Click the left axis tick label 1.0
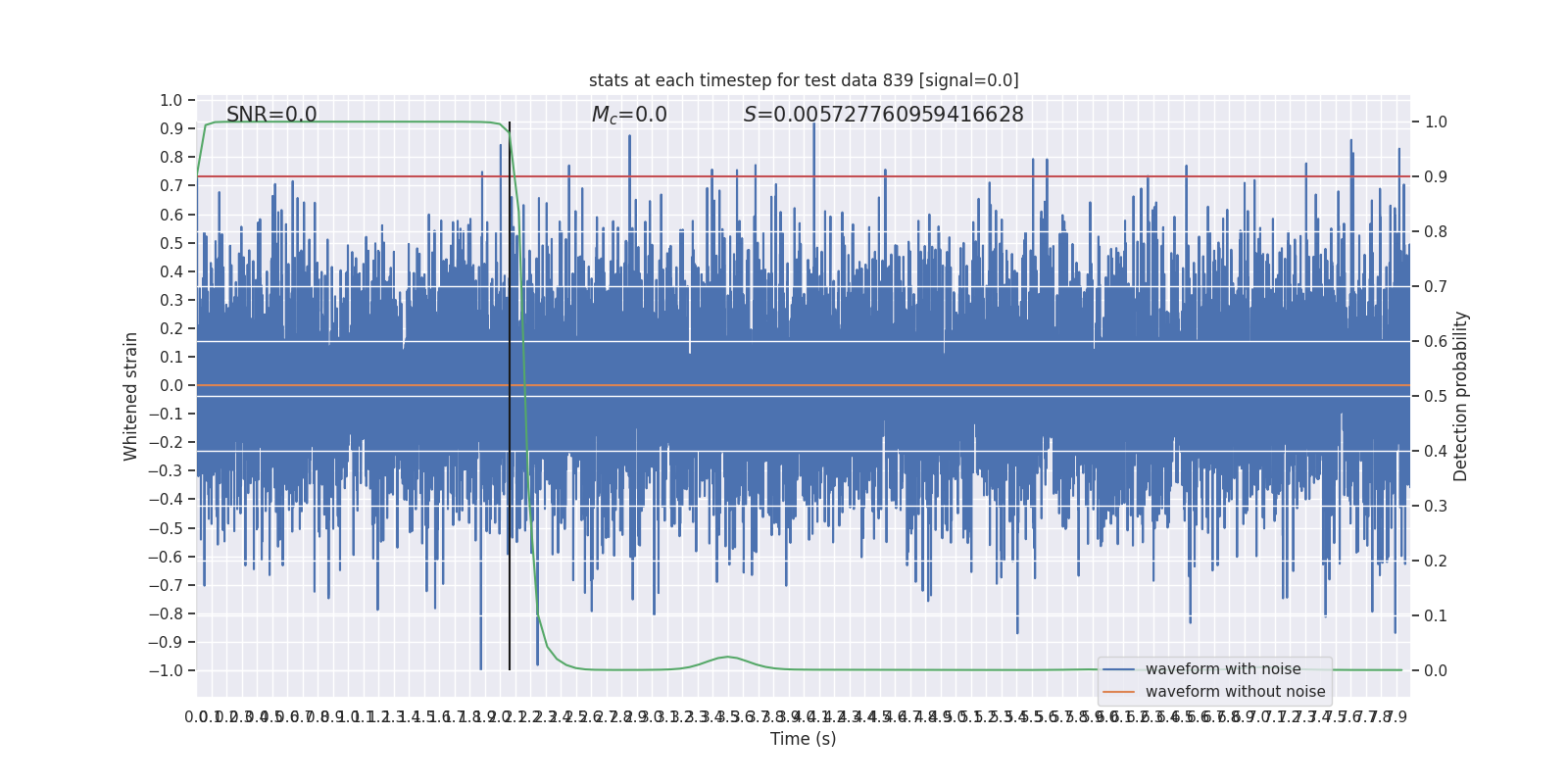 (x=171, y=100)
